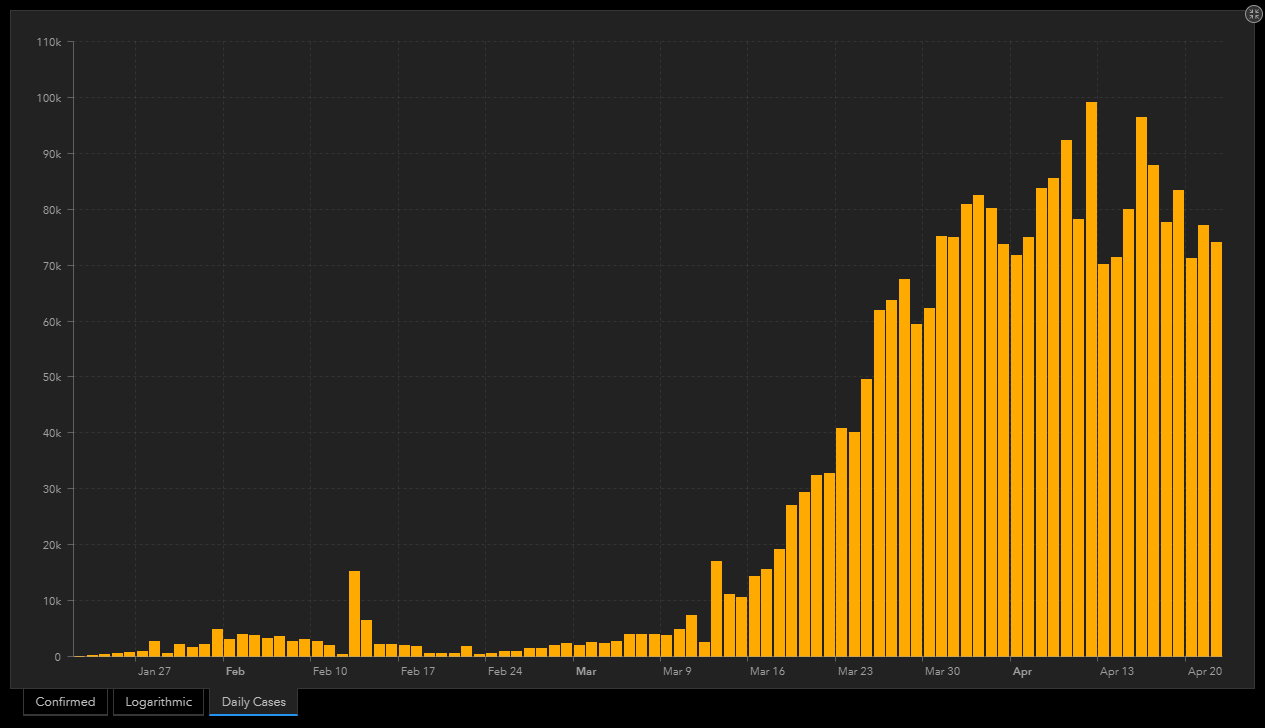This screenshot has width=1265, height=728.
Task: Click the bold Mar month label
Action: coord(586,672)
